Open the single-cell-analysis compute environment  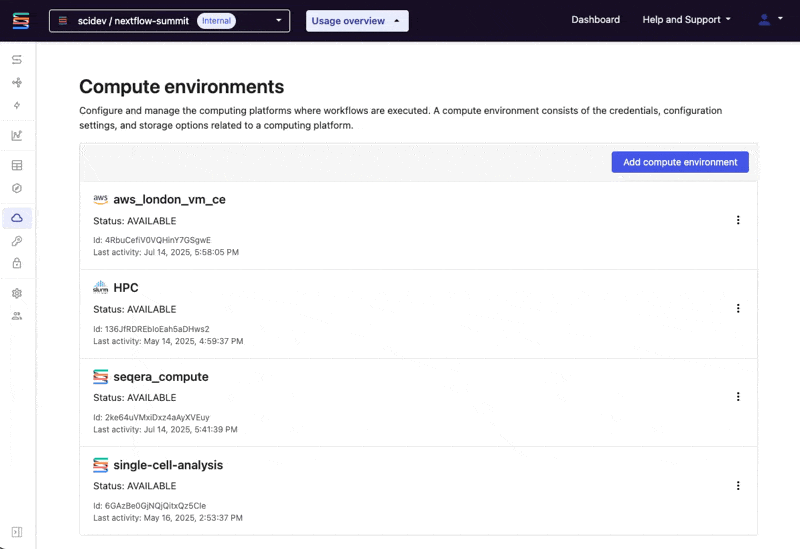point(168,465)
